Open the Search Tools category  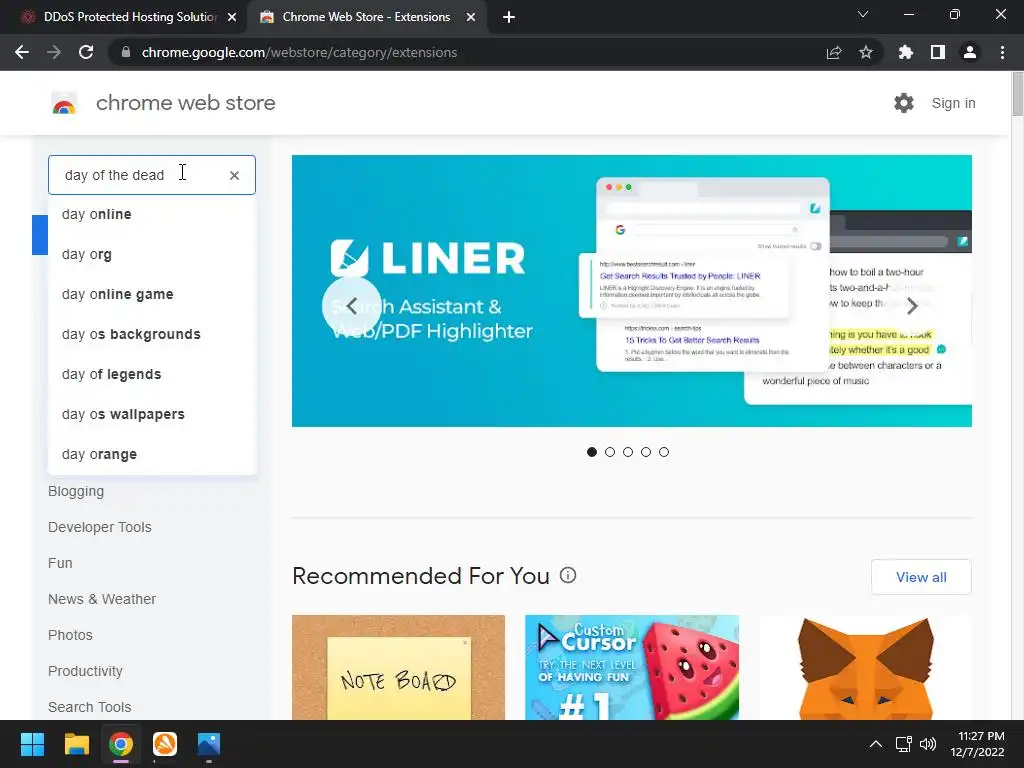tap(89, 707)
